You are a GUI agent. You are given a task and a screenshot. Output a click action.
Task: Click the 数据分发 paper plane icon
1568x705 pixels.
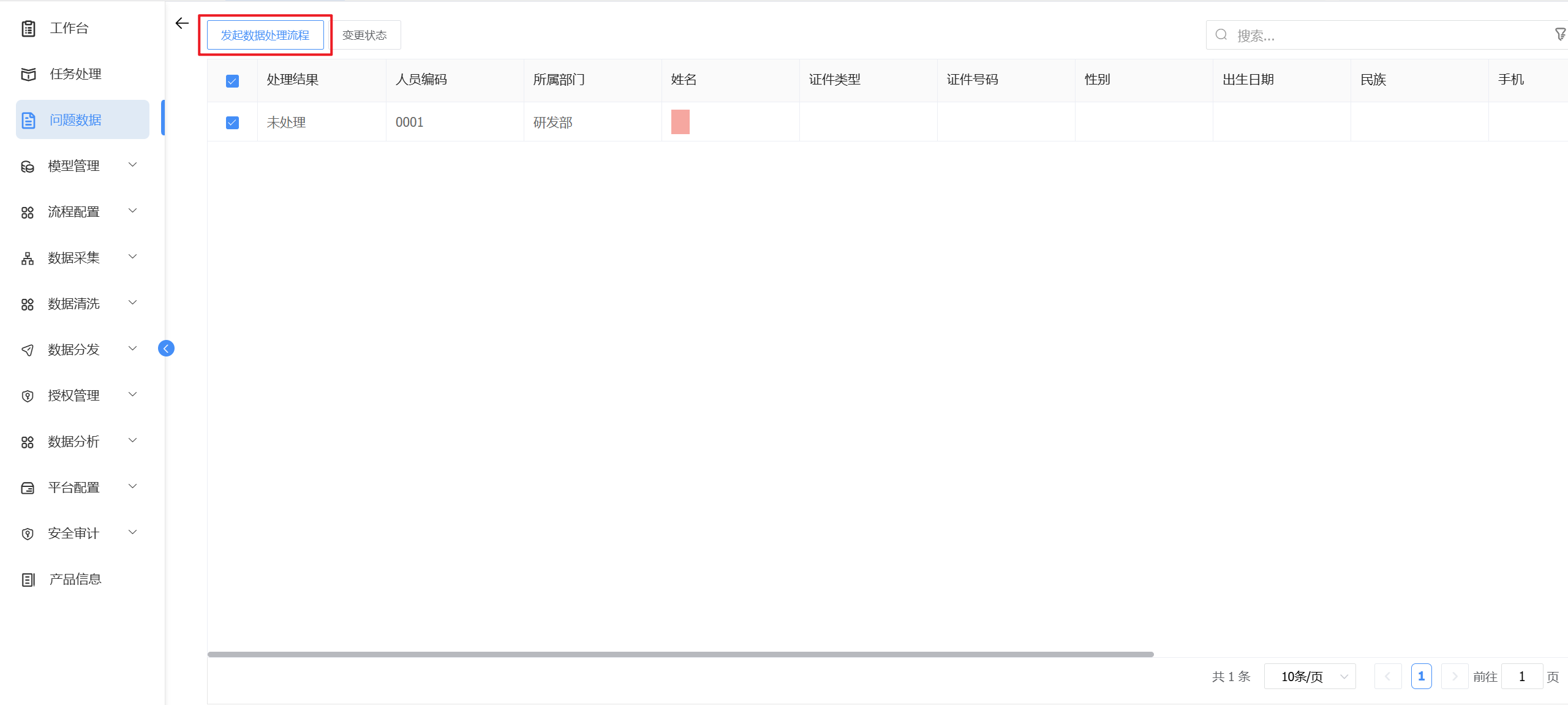pyautogui.click(x=28, y=350)
